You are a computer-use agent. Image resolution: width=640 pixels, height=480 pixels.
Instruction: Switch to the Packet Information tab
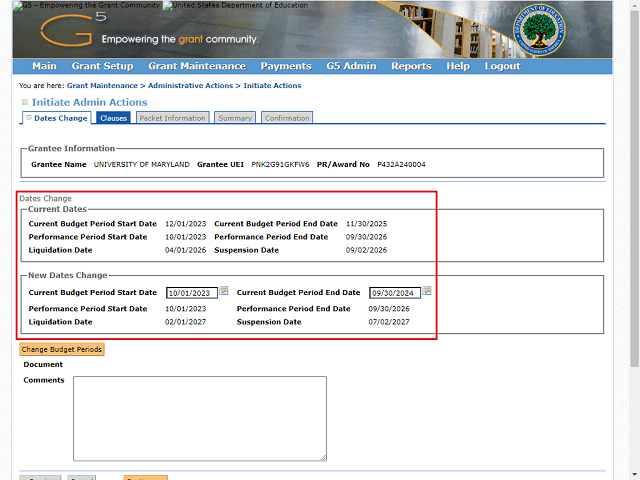(x=172, y=118)
